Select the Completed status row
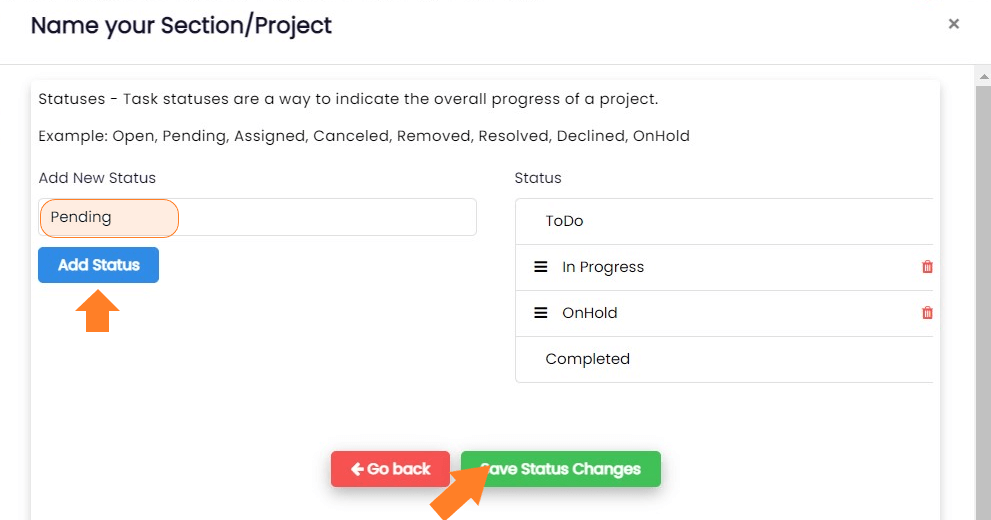This screenshot has height=520, width=991. click(724, 359)
